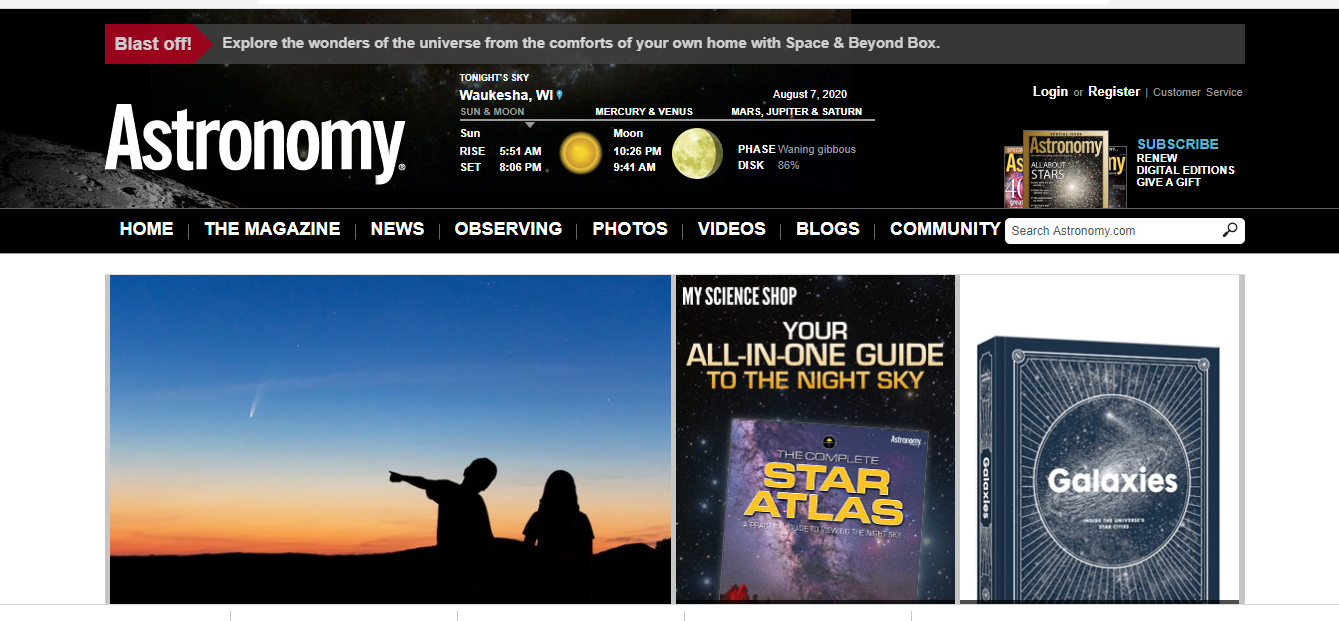
Task: Open the Photos section
Action: 630,229
